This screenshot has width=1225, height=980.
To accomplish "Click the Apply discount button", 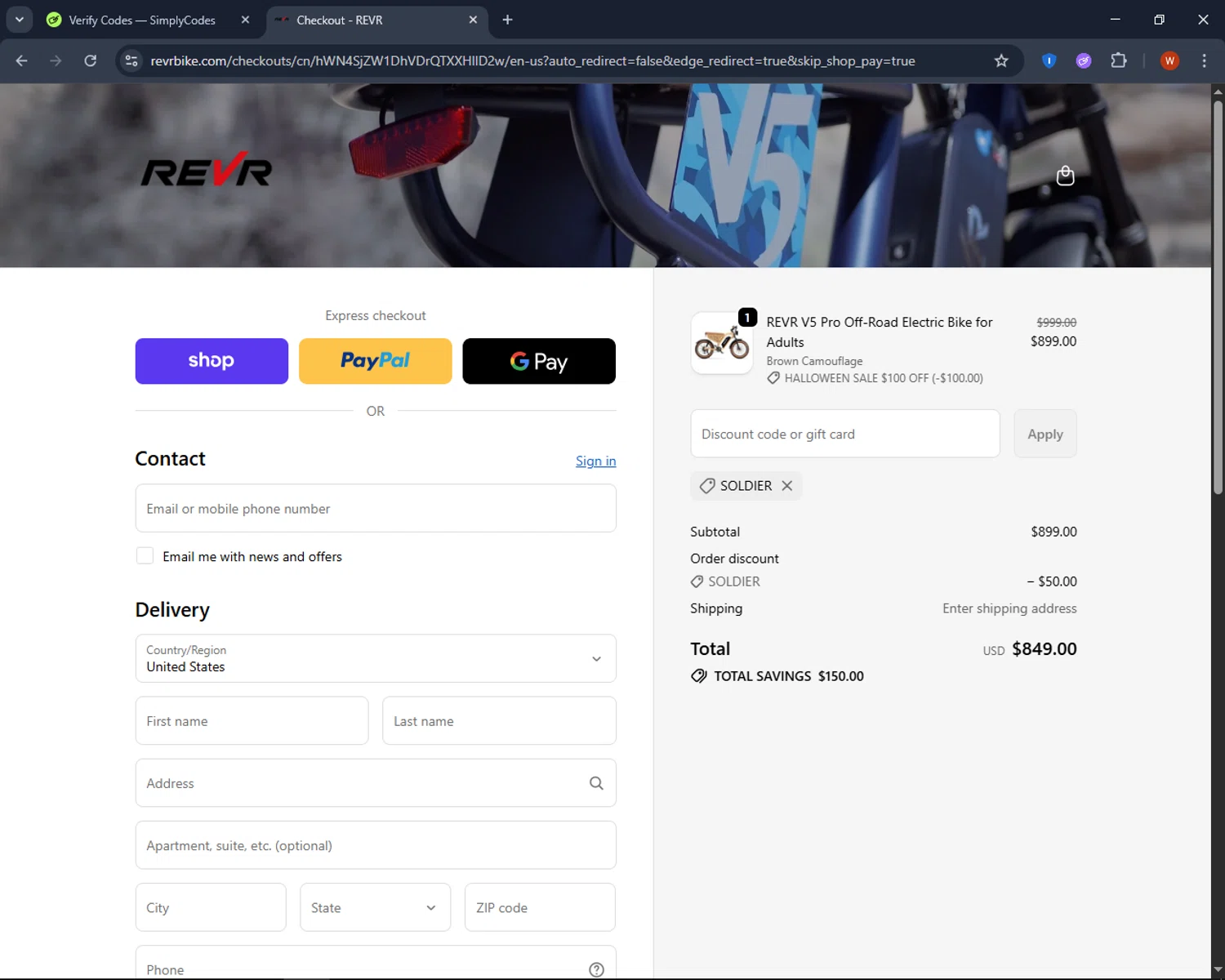I will click(1045, 434).
